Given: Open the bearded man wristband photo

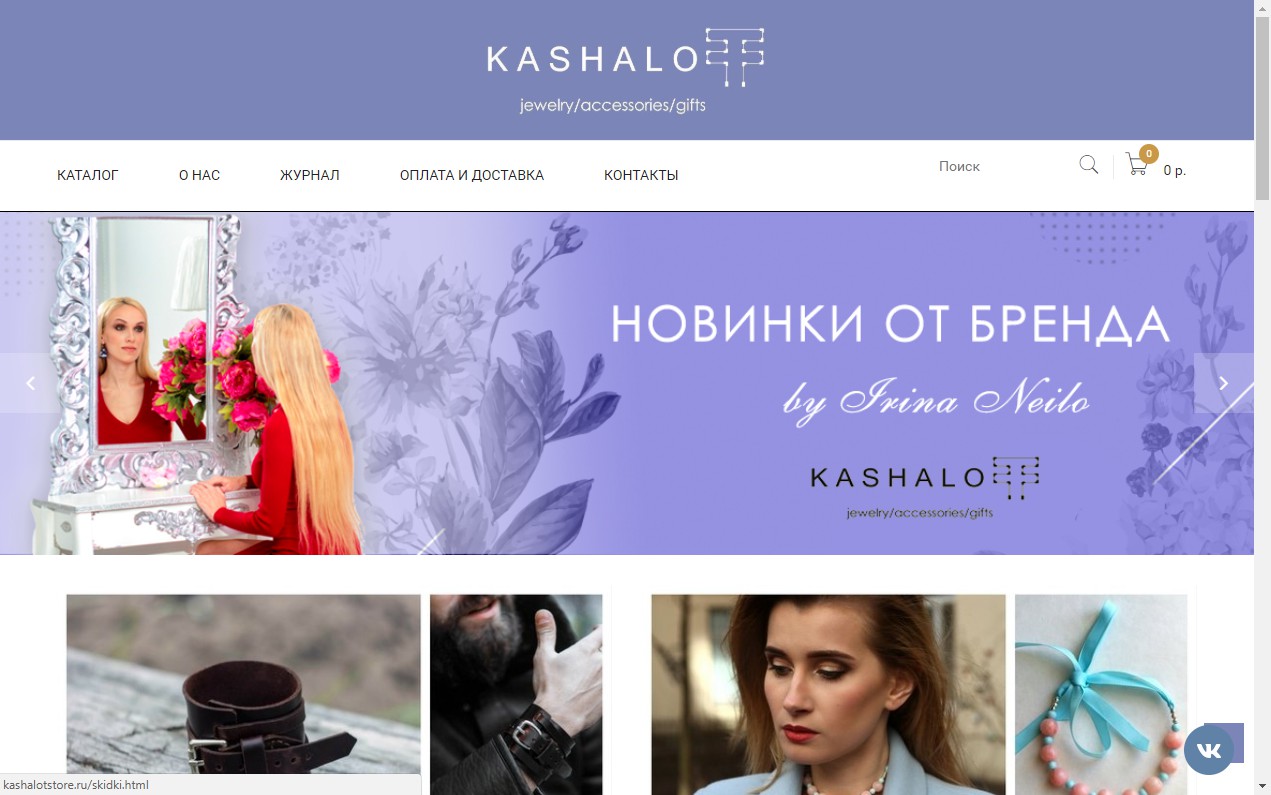Looking at the screenshot, I should point(516,695).
